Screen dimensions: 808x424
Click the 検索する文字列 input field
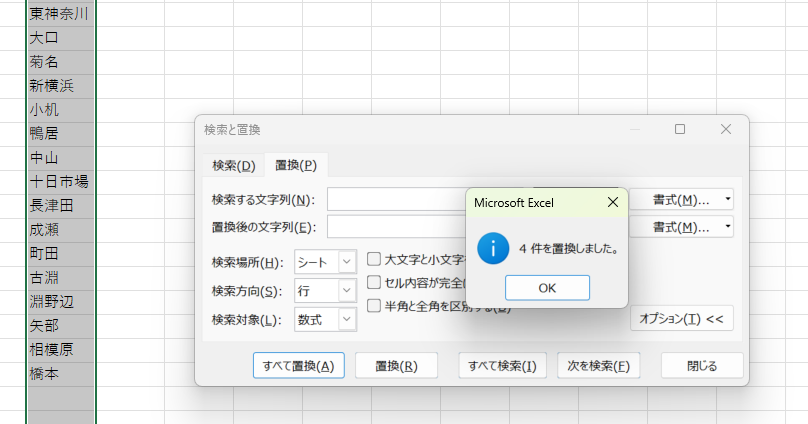click(x=395, y=199)
